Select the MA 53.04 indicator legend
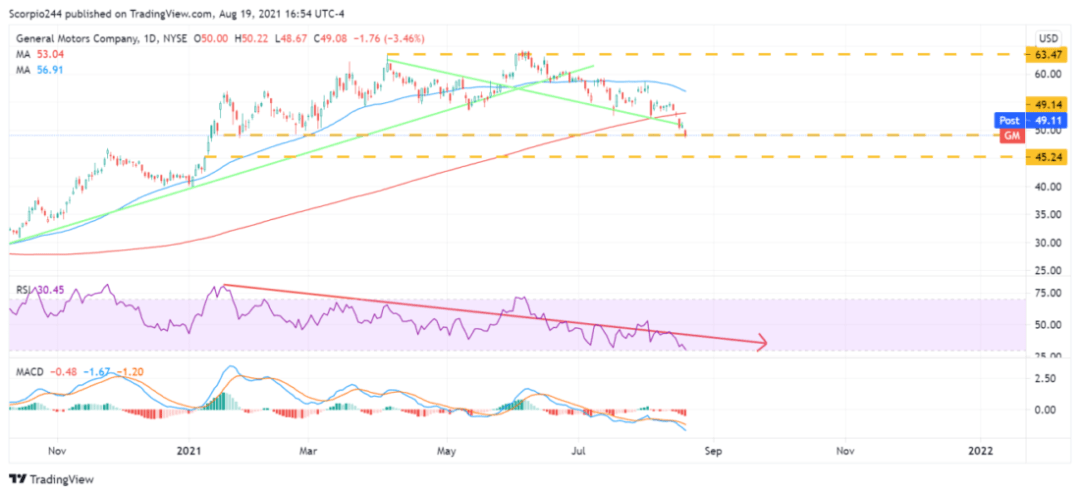 38,54
